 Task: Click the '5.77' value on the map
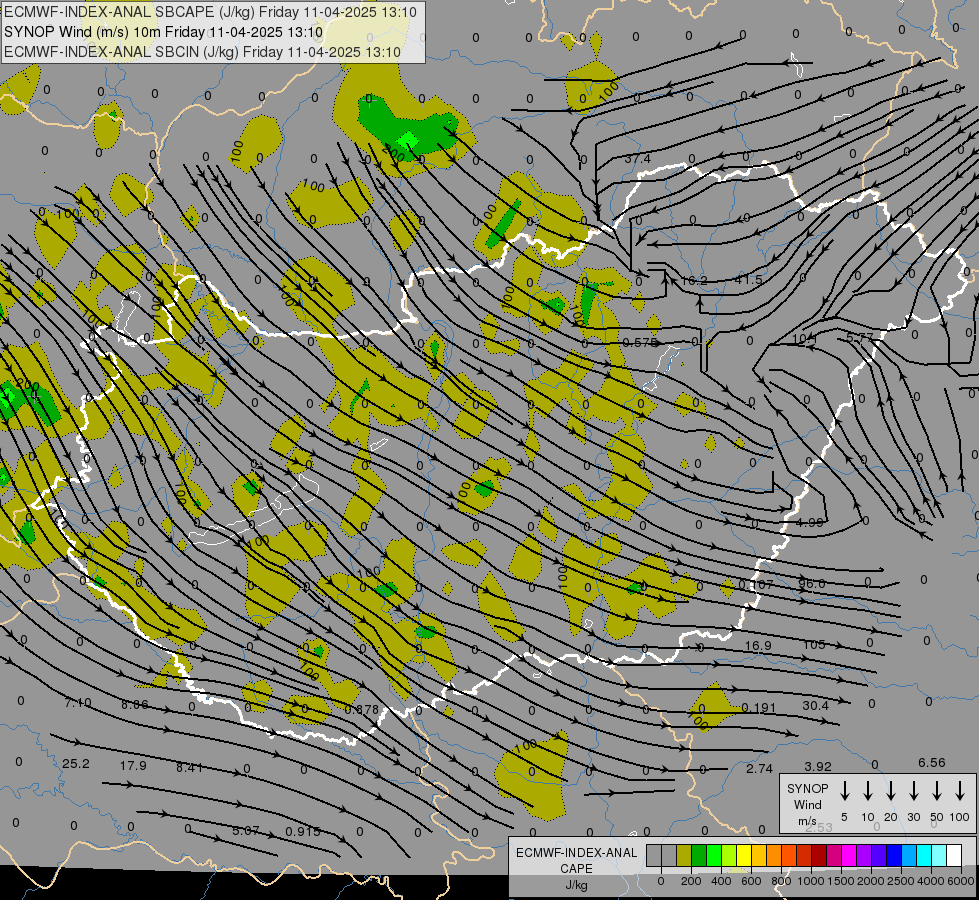tap(859, 338)
